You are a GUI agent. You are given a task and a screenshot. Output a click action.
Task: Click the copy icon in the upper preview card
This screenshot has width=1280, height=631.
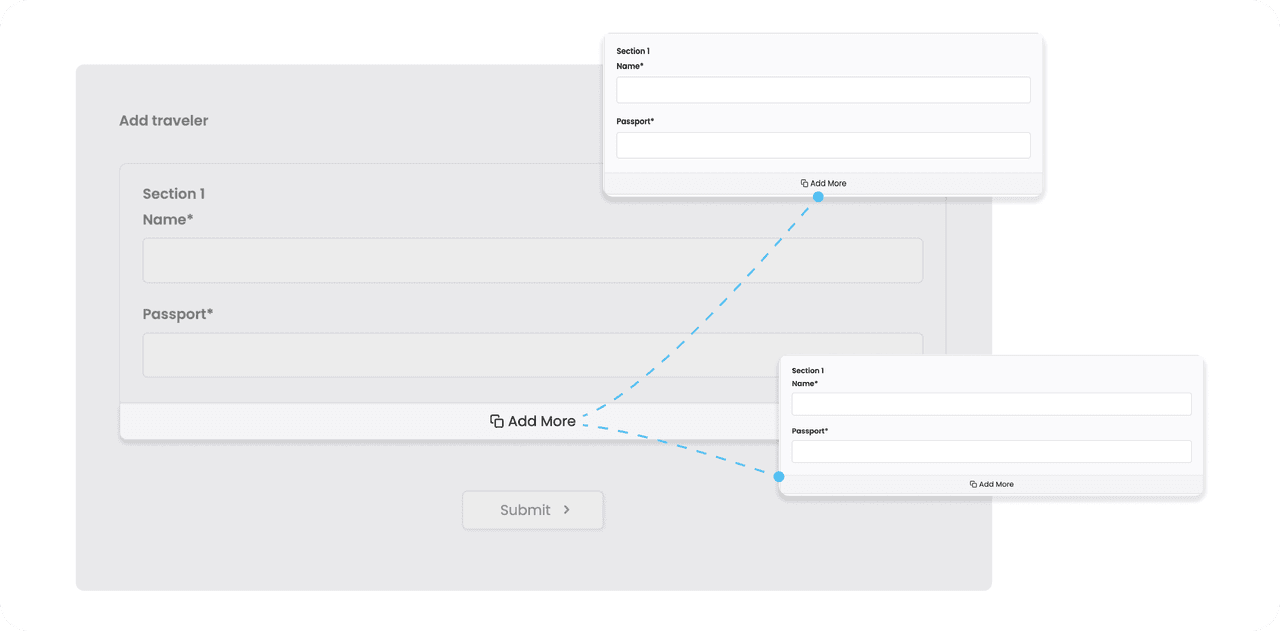[x=804, y=184]
